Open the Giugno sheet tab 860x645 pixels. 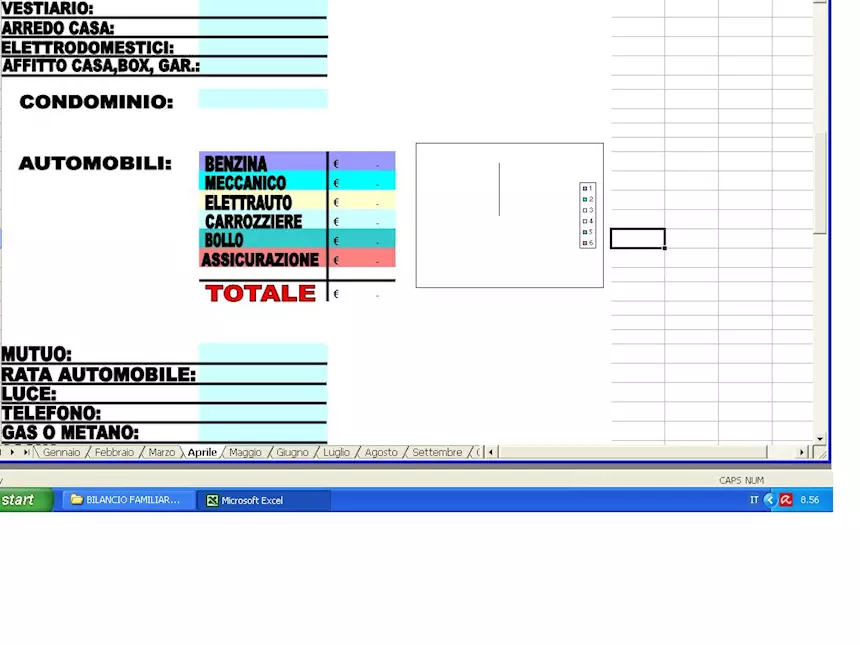point(292,452)
